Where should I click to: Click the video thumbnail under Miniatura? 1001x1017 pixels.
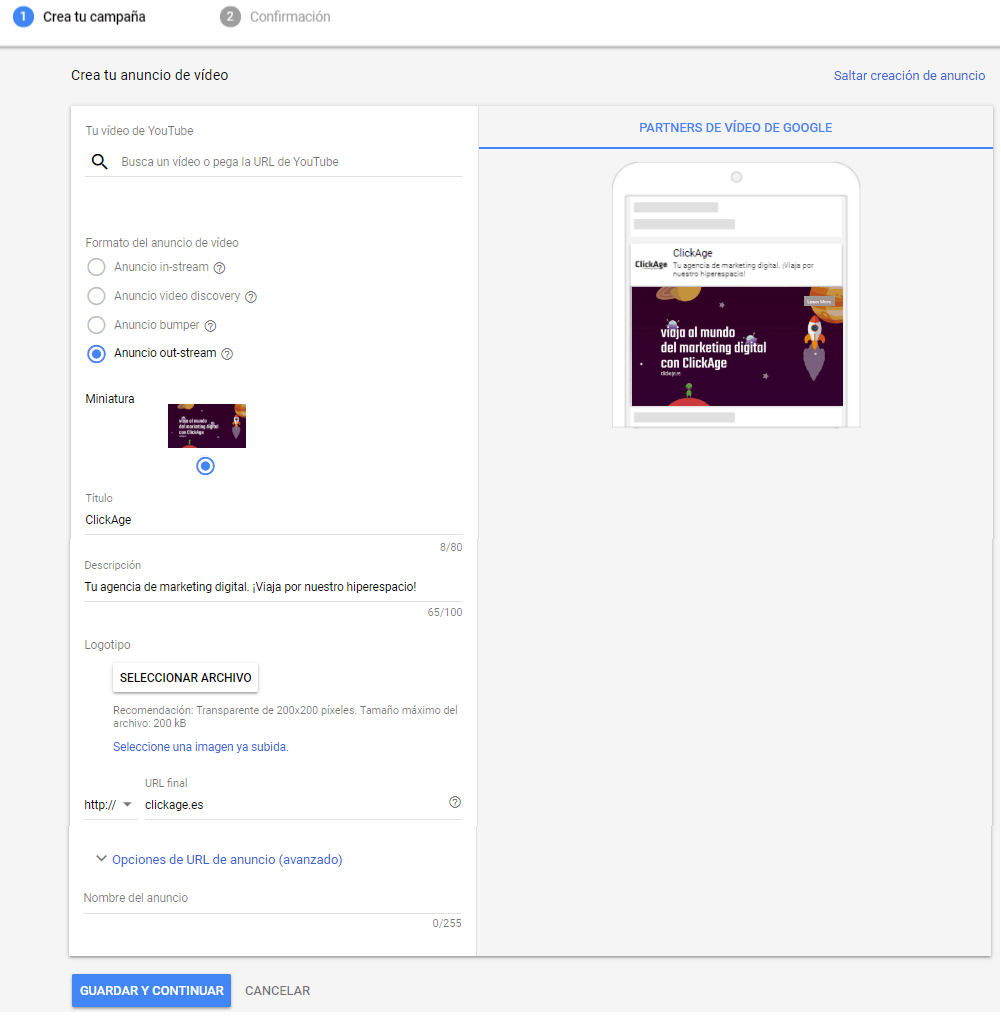click(x=206, y=425)
